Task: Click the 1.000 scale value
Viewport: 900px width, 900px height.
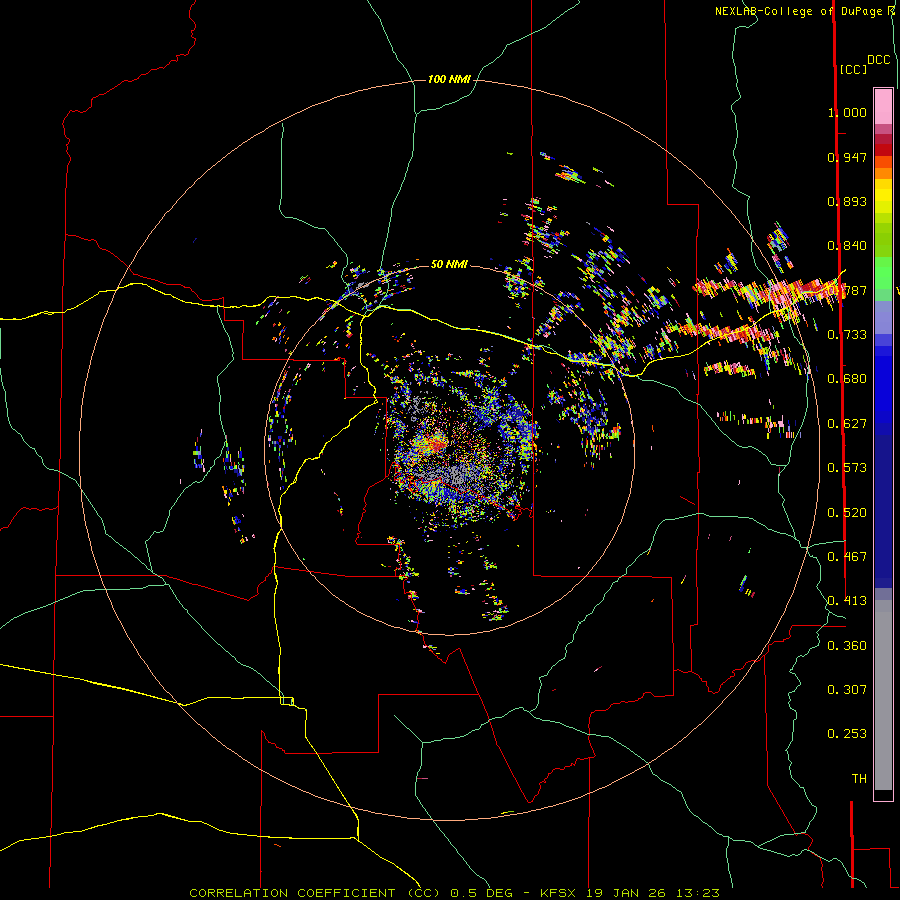Action: tap(847, 112)
